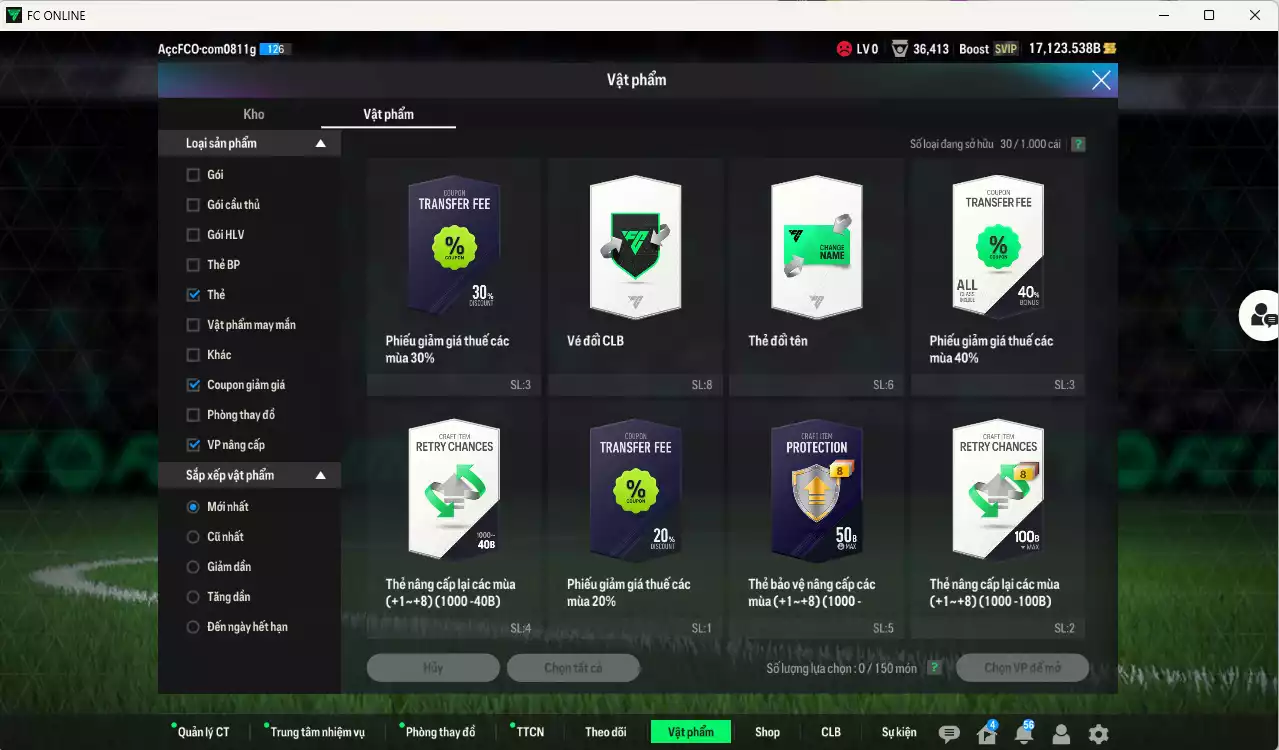Open the profile person icon at bottom right
The height and width of the screenshot is (750, 1279).
click(1060, 732)
